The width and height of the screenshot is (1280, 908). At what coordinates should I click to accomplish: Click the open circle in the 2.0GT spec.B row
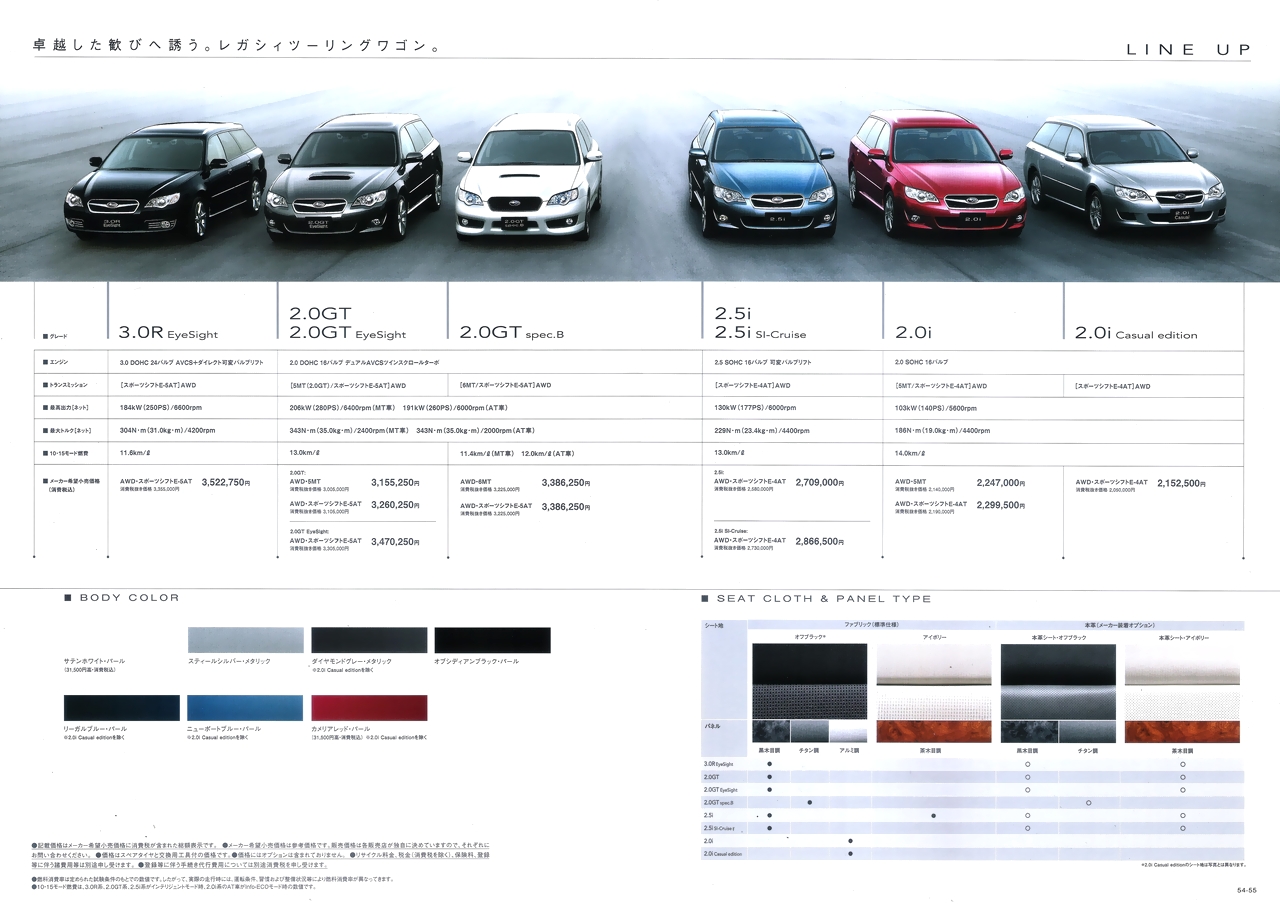pos(1088,802)
